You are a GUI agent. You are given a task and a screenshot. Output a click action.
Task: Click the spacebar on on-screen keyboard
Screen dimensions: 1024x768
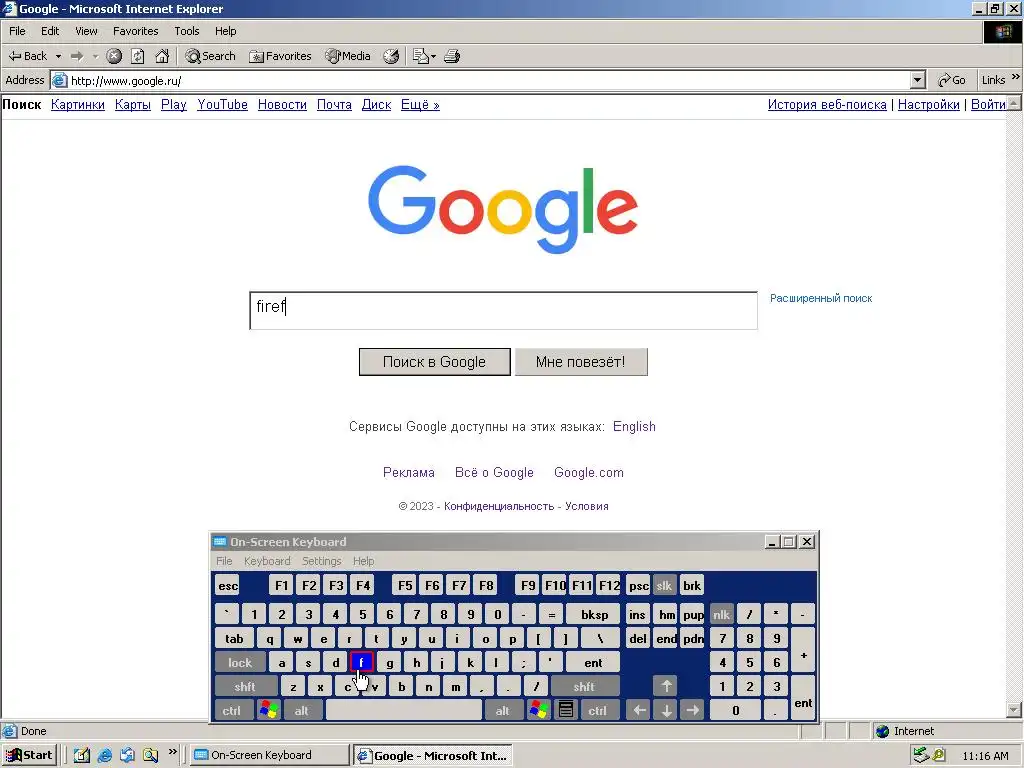pyautogui.click(x=404, y=711)
